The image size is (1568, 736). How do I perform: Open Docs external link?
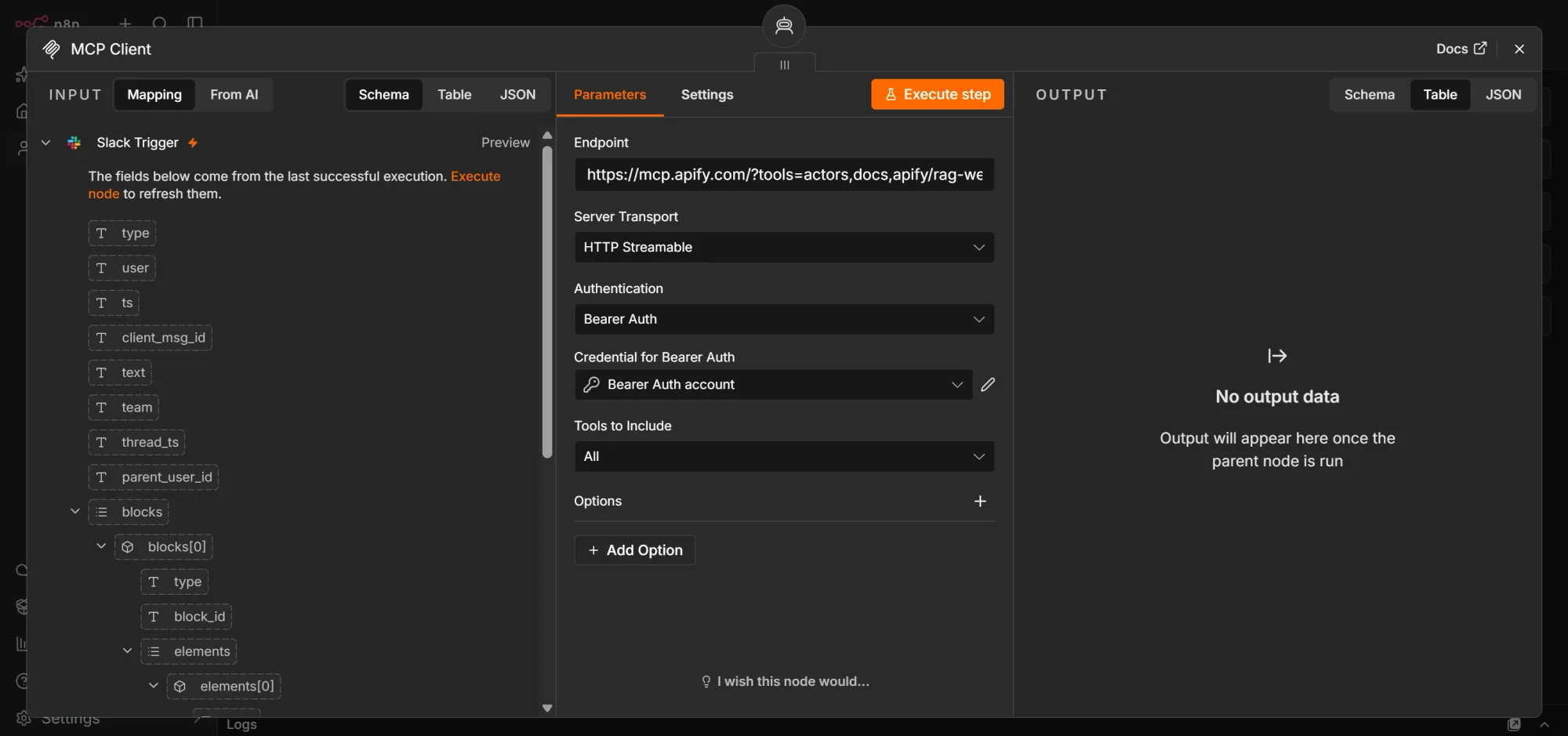1461,49
